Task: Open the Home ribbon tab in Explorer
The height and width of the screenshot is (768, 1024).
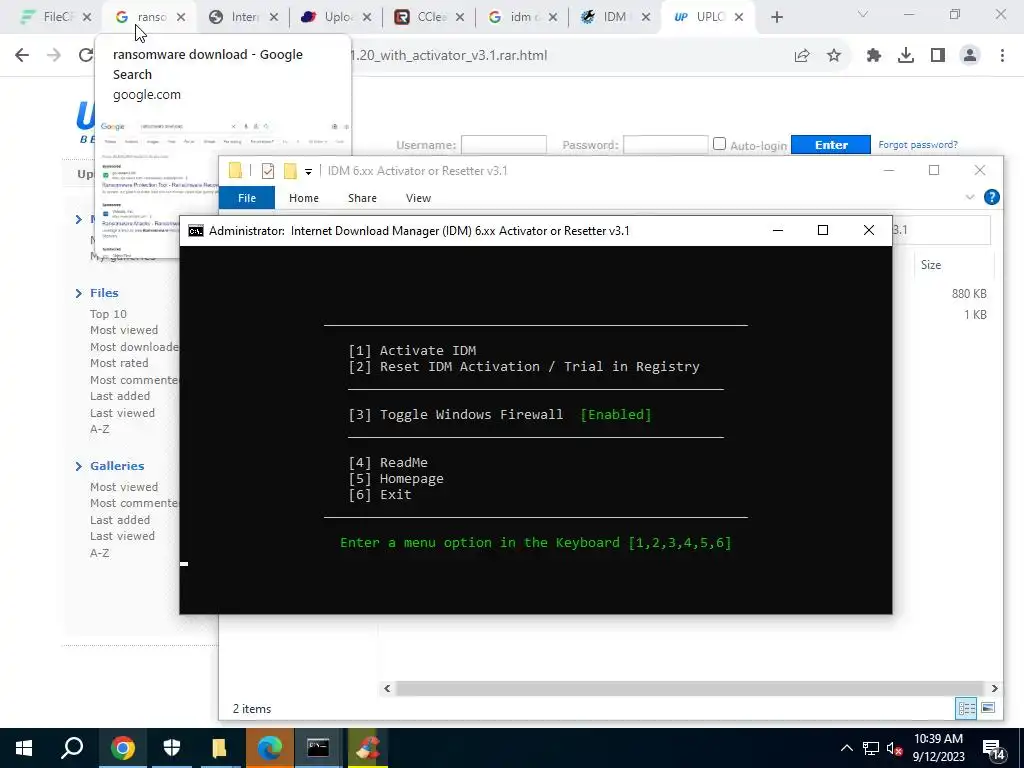Action: coord(304,198)
